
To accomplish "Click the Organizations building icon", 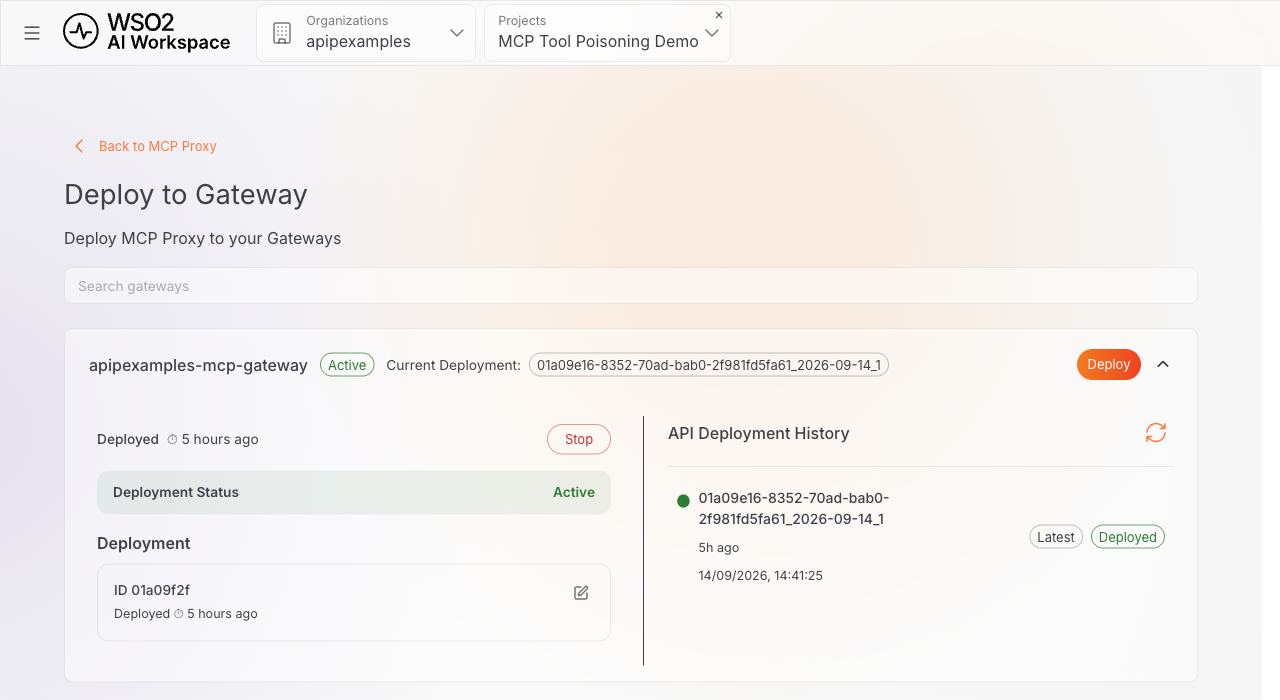I will click(282, 33).
